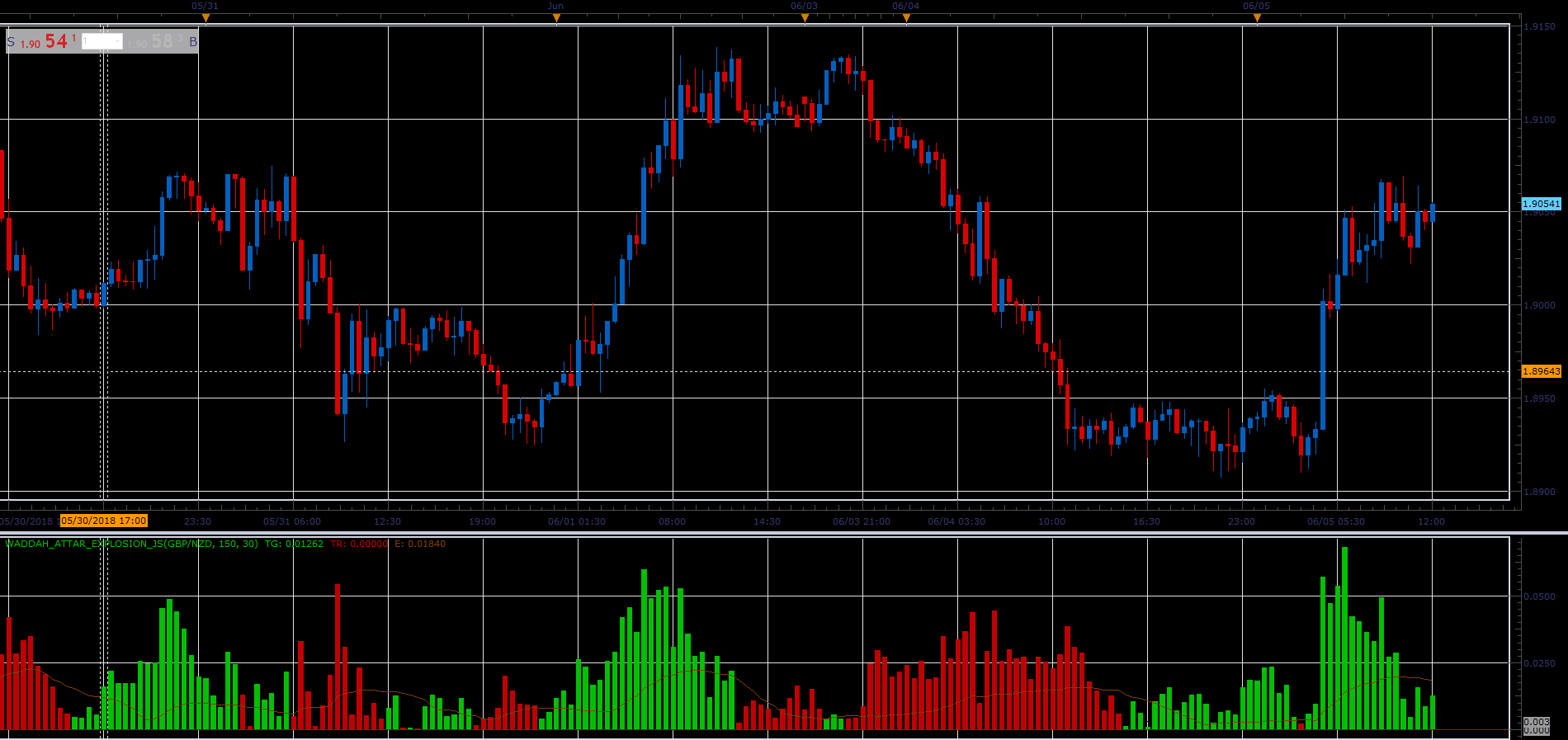
Task: Click the 08:00 time axis label
Action: coord(672,521)
